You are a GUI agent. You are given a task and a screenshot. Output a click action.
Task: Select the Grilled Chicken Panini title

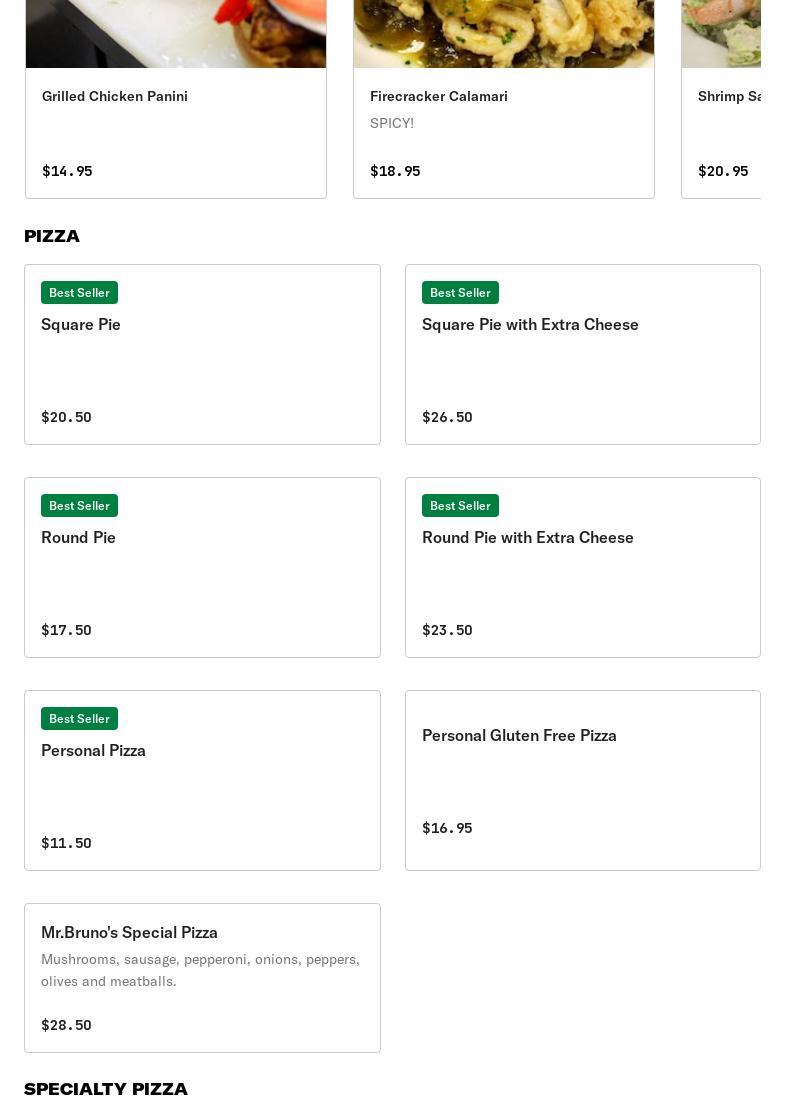pyautogui.click(x=115, y=96)
